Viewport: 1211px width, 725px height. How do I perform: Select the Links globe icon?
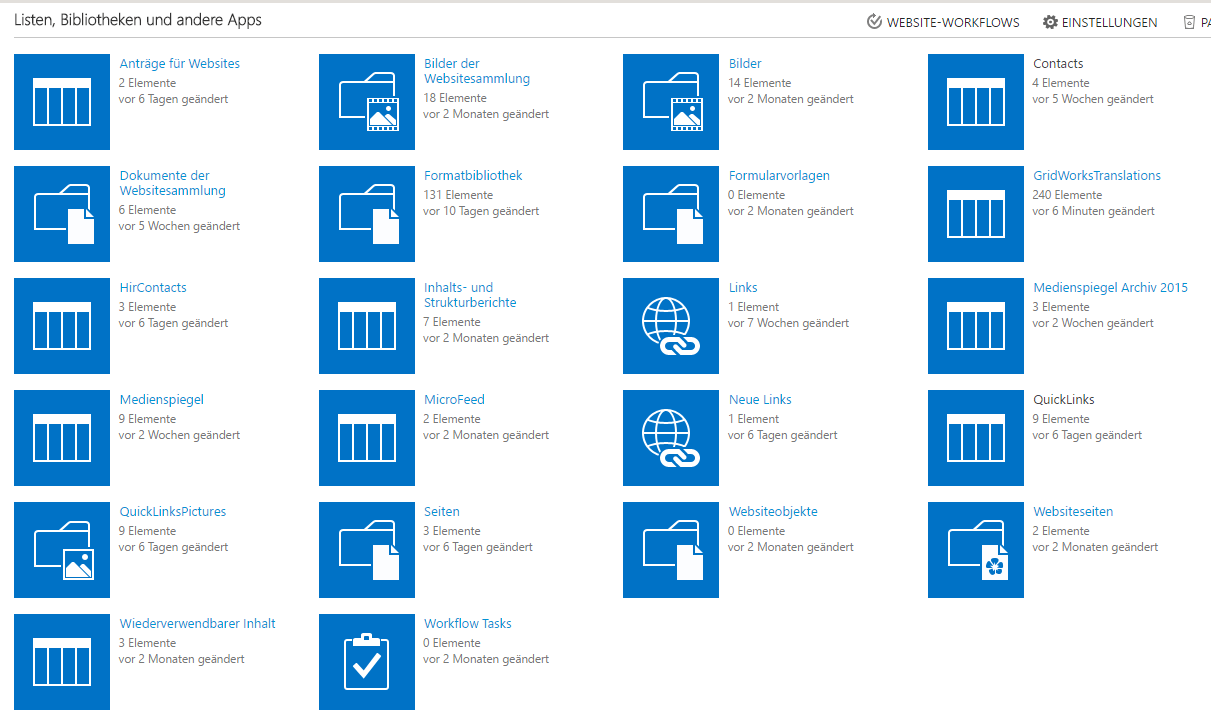(x=670, y=326)
